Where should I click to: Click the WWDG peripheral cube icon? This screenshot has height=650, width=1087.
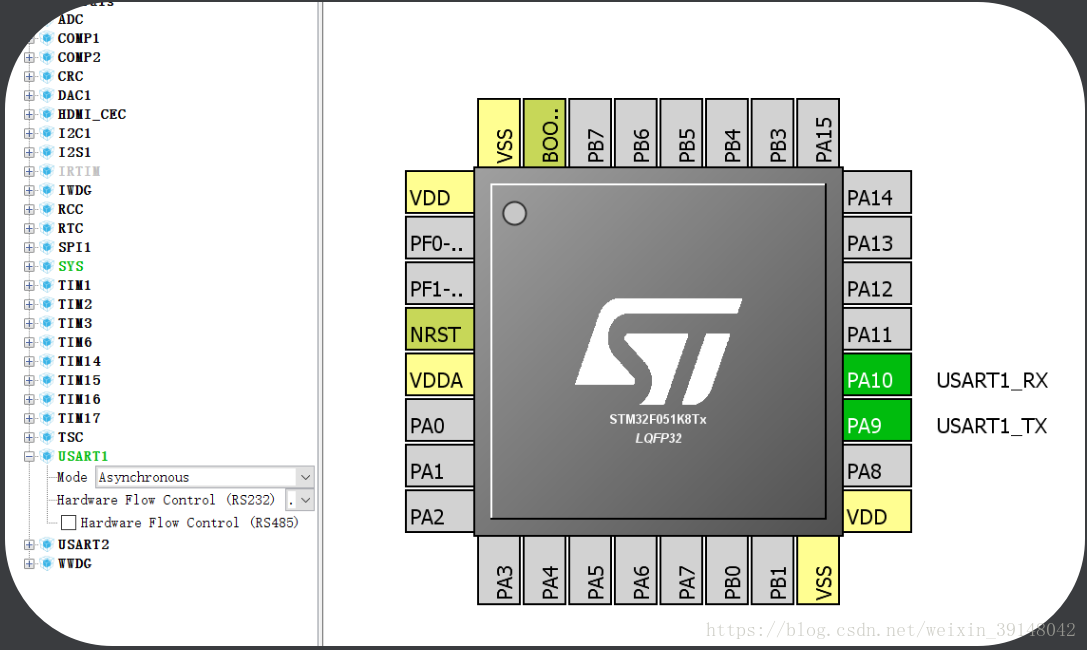pyautogui.click(x=47, y=563)
